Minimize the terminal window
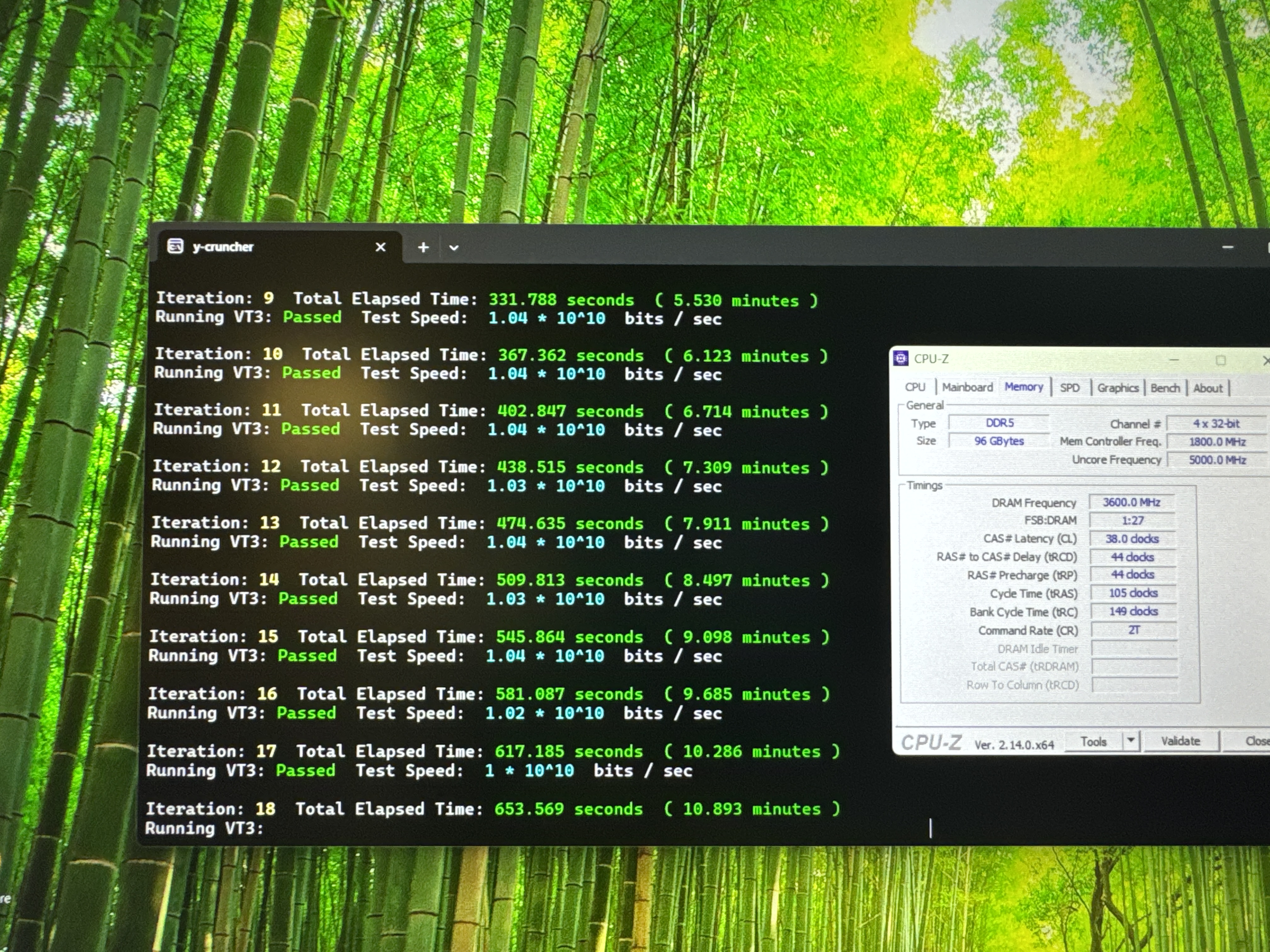 (1227, 247)
